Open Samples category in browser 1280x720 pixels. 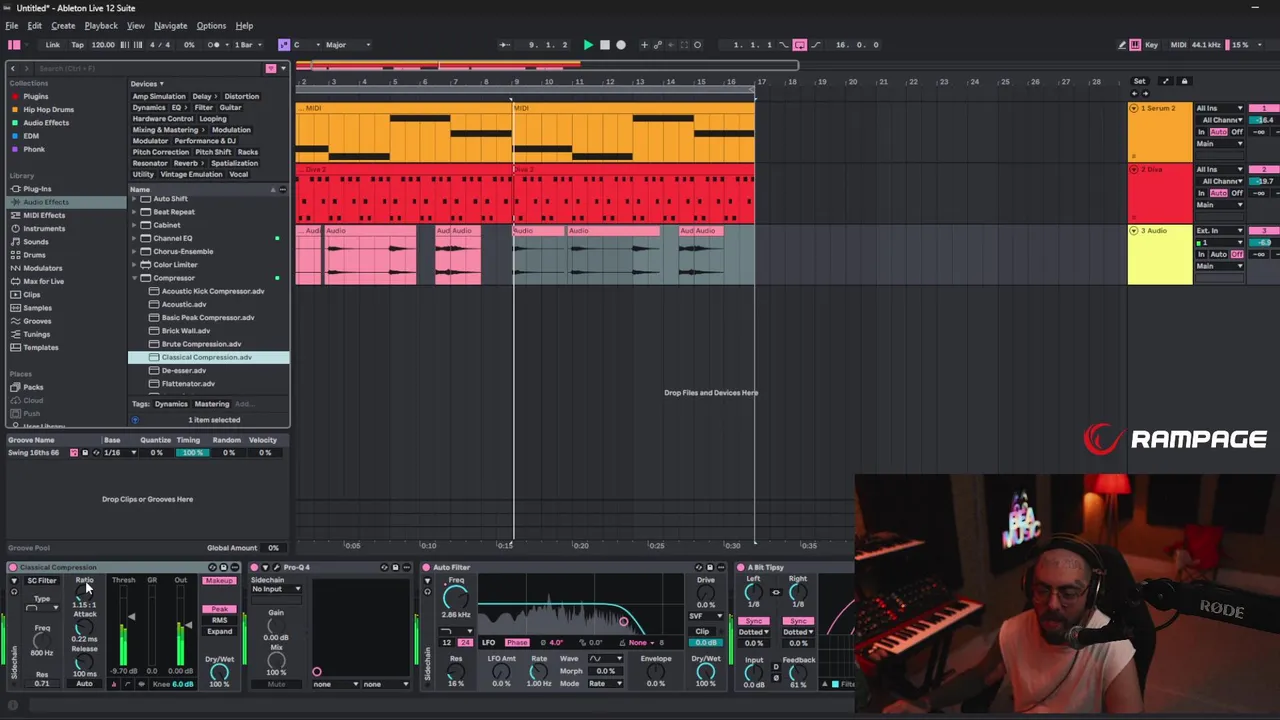tap(37, 308)
